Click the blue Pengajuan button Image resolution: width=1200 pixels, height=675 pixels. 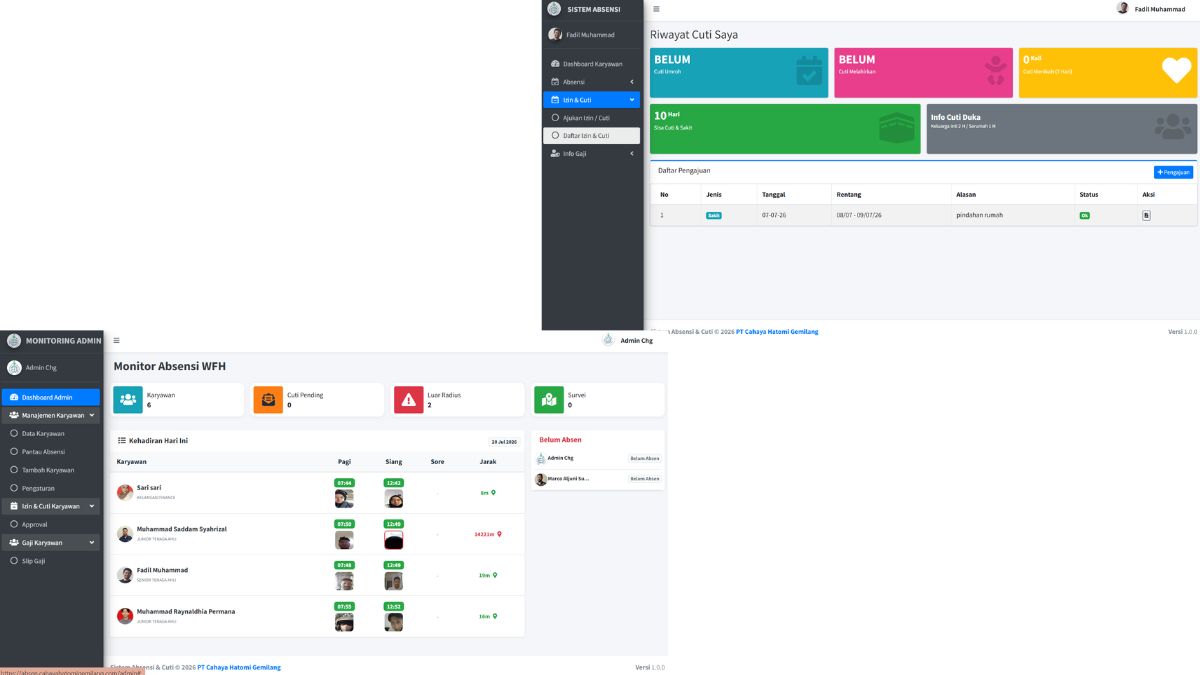coord(1173,172)
